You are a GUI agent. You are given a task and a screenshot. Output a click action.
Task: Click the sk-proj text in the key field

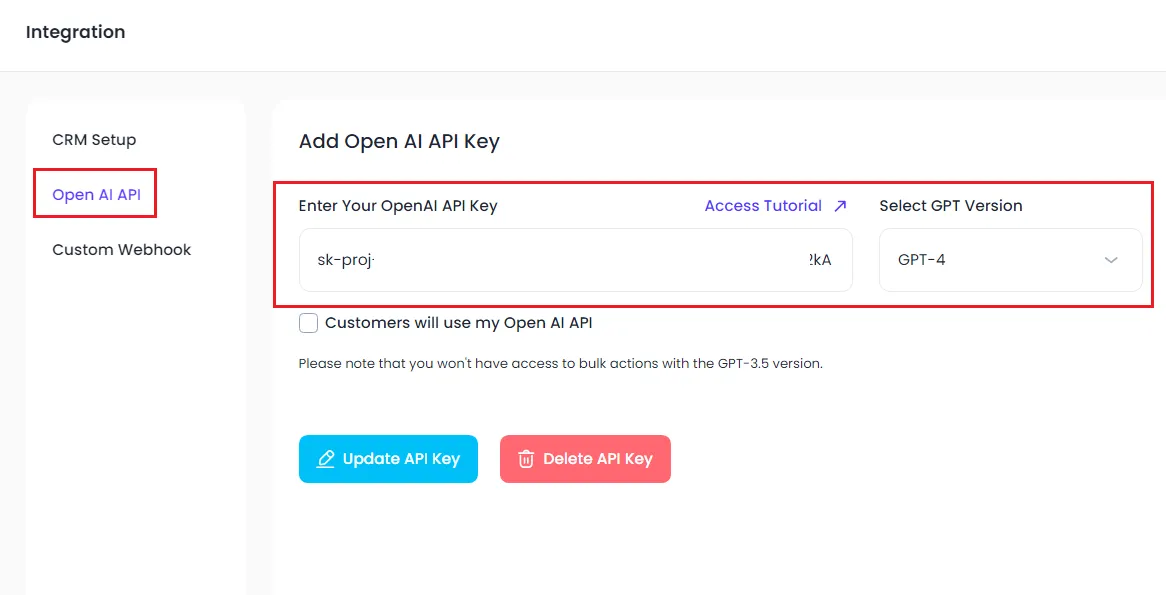point(346,260)
